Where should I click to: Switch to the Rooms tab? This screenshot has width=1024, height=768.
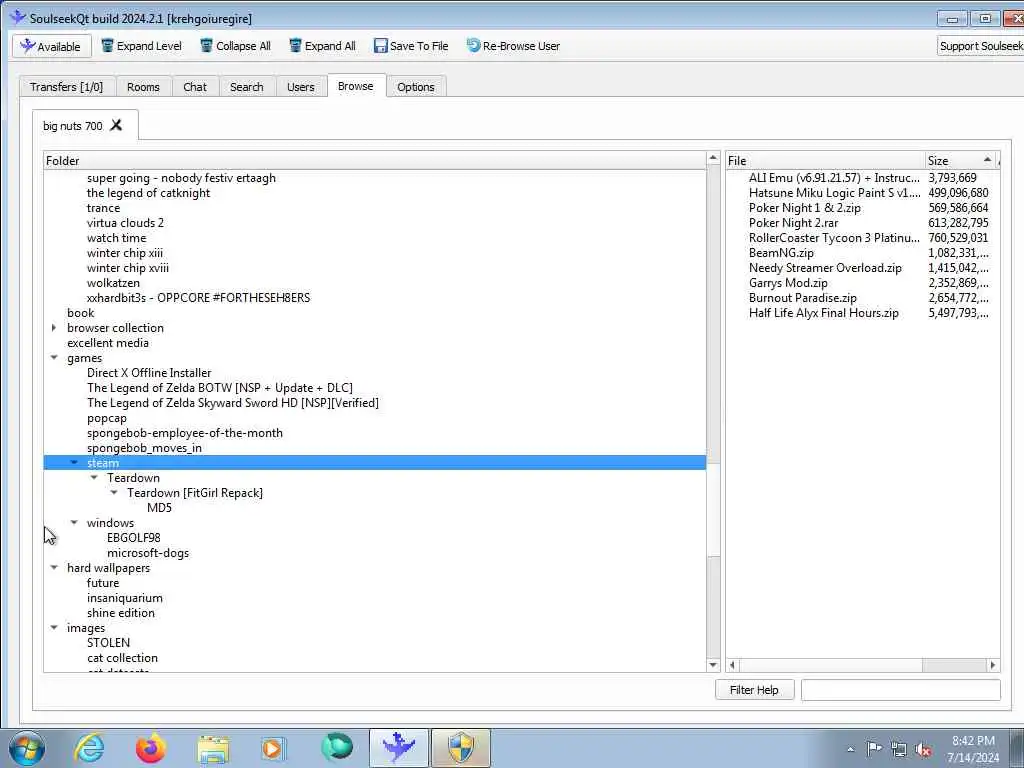point(143,87)
